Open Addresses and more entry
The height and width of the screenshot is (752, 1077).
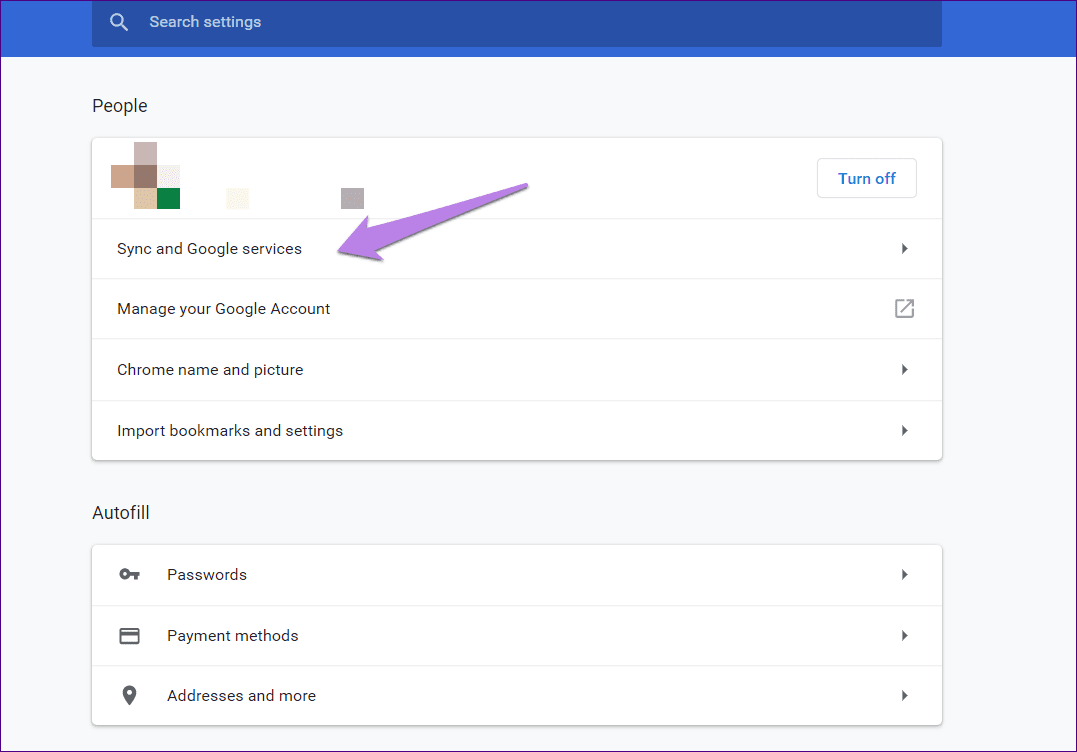[x=517, y=695]
